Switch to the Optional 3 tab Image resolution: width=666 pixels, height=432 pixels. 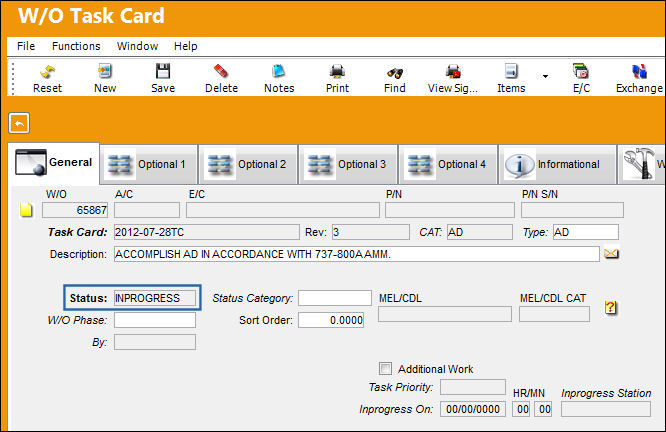click(348, 164)
